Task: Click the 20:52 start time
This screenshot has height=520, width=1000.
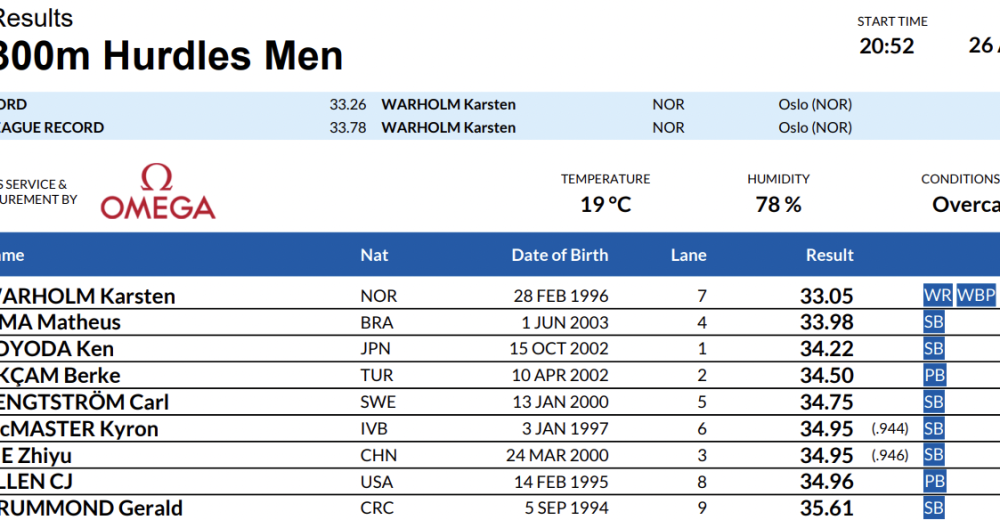Action: [x=886, y=46]
